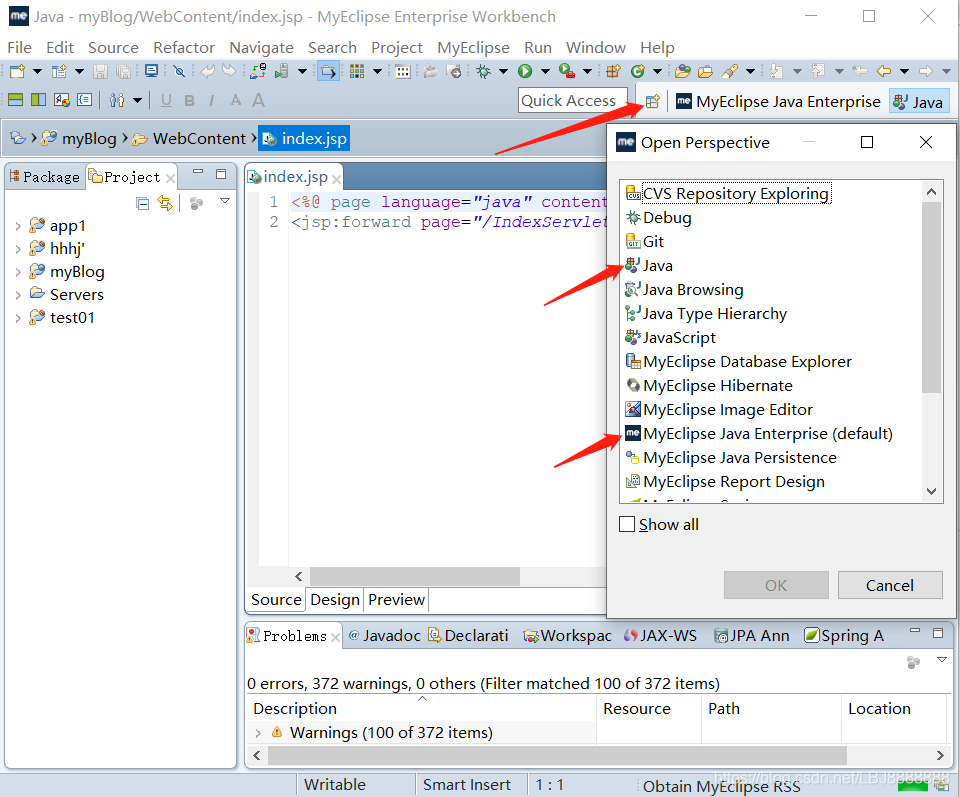The image size is (960, 797).
Task: Click the Cancel button in Open Perspective dialog
Action: pyautogui.click(x=889, y=585)
